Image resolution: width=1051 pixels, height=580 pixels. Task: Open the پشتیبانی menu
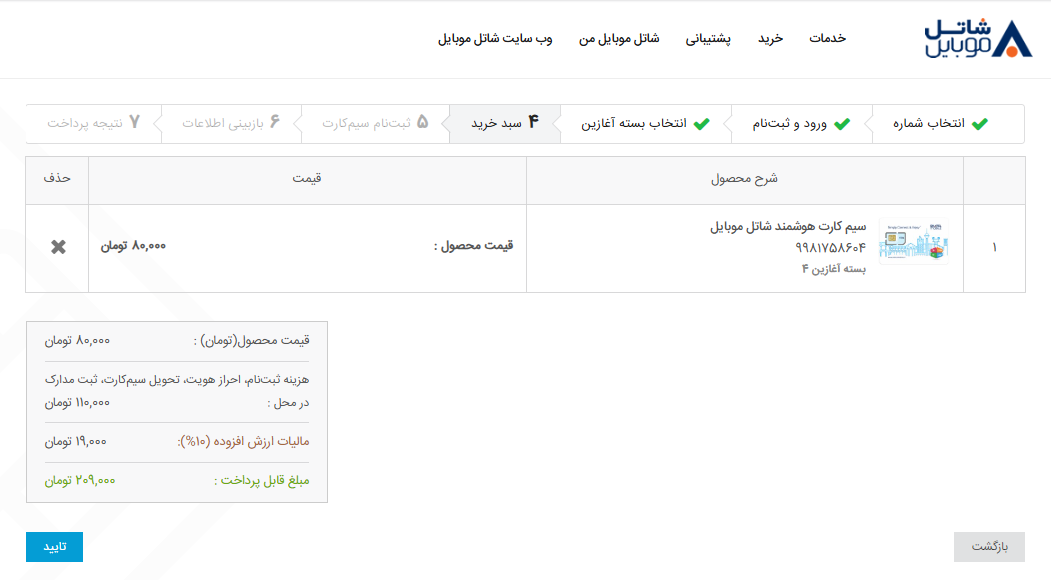708,38
